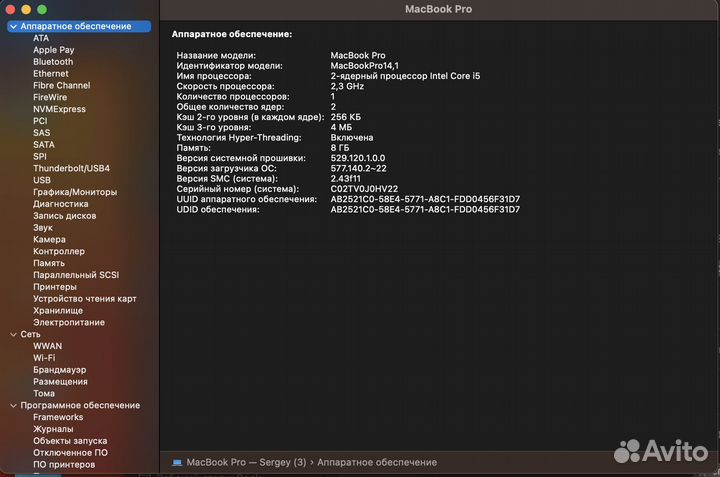Open Брандмауэр information
The height and width of the screenshot is (477, 720).
coord(59,370)
